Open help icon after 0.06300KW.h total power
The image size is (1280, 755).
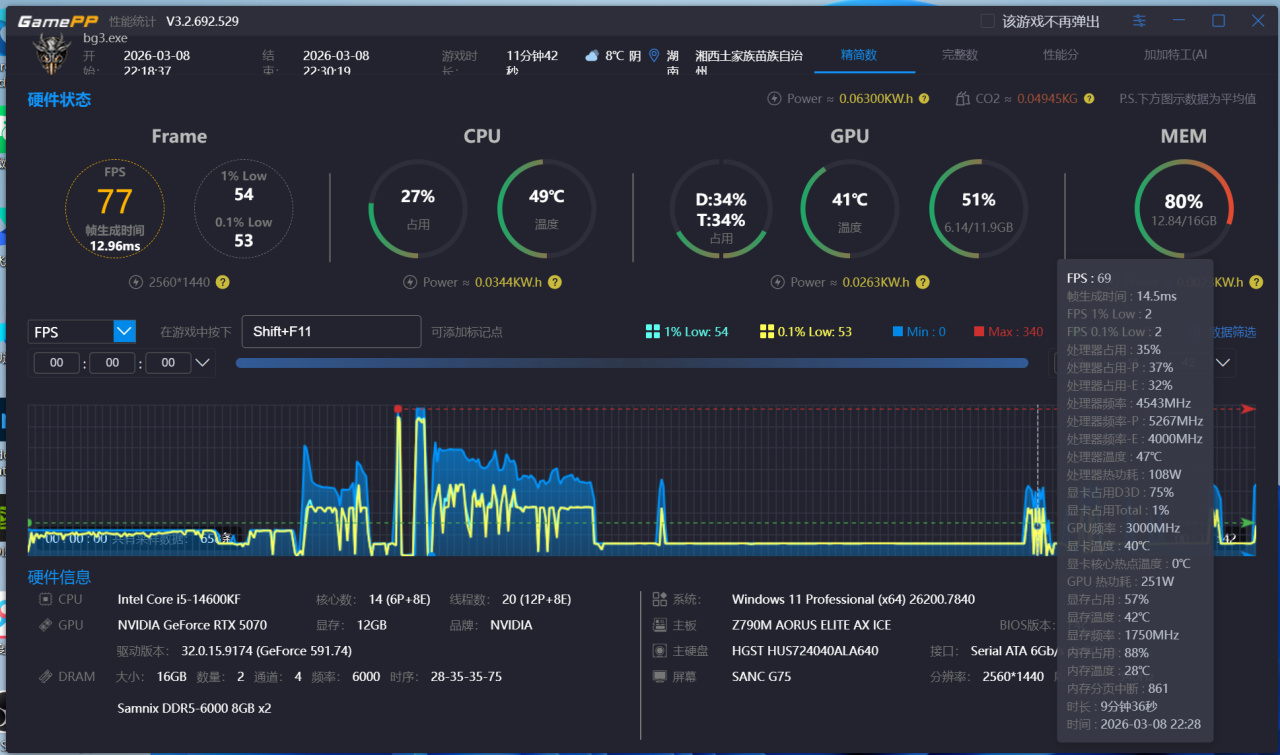point(924,99)
